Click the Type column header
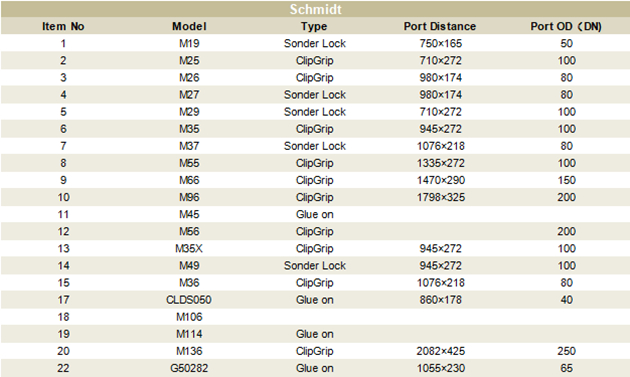 point(314,27)
